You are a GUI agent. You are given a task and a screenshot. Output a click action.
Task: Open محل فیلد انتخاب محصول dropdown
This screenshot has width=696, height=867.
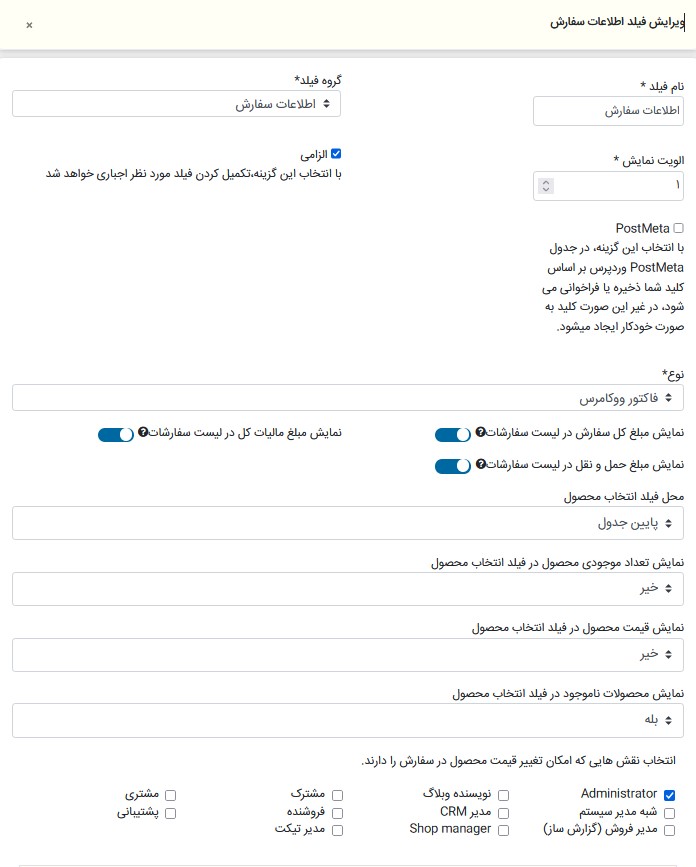(348, 522)
